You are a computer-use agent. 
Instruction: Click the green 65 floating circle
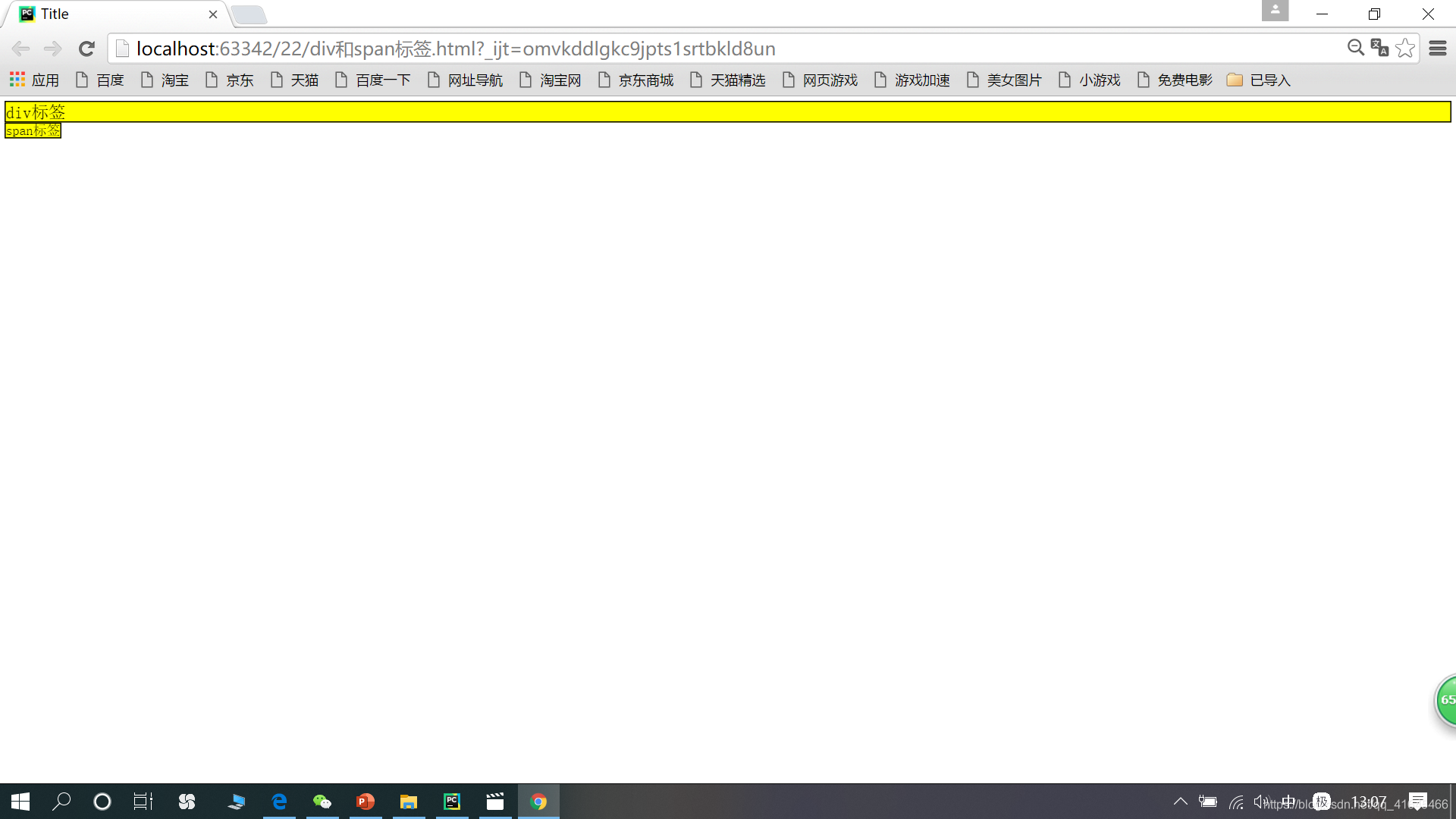1445,700
